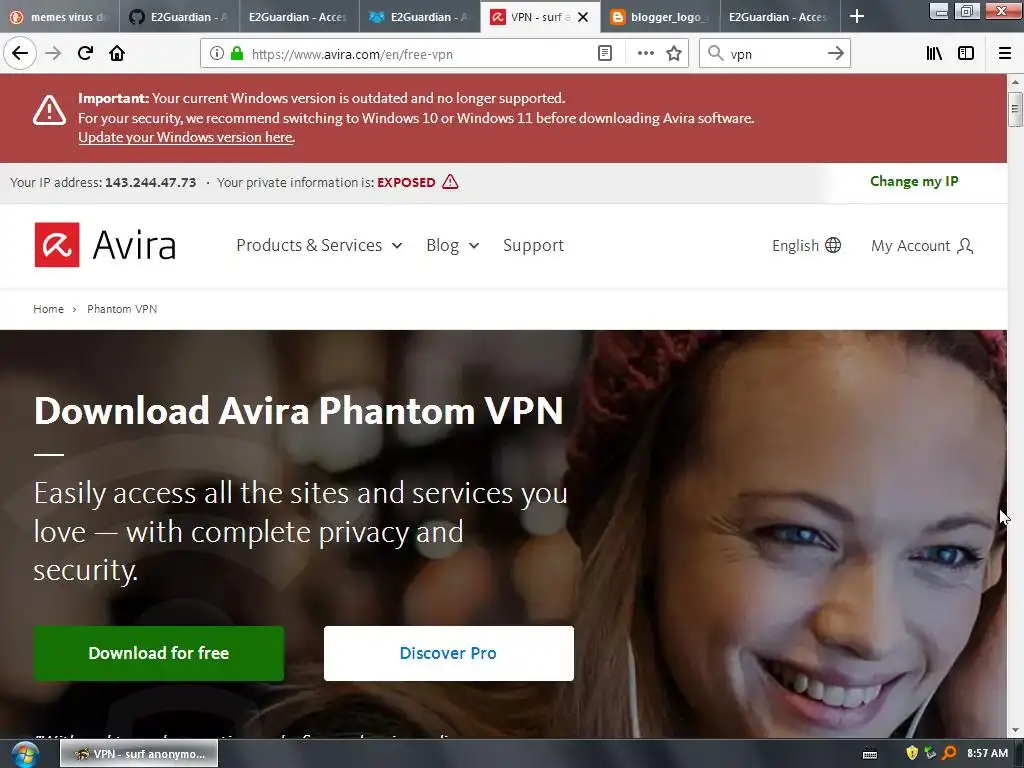Screen dimensions: 1024x768
Task: Switch to the GitHub E2Guardian tab
Action: [x=179, y=17]
